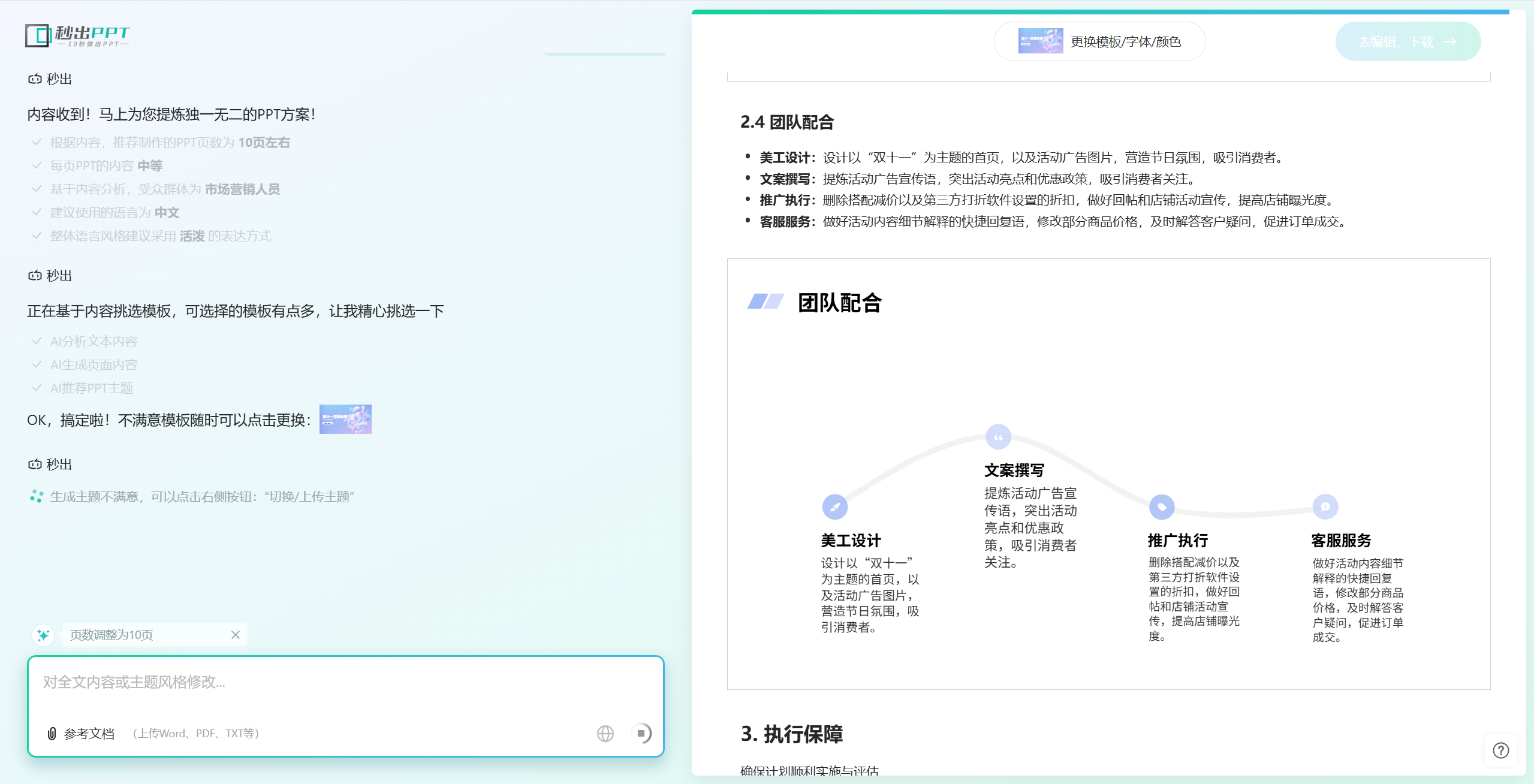Click the chat icon above 客服服务
Screen dimensions: 1534x784
[x=1325, y=507]
